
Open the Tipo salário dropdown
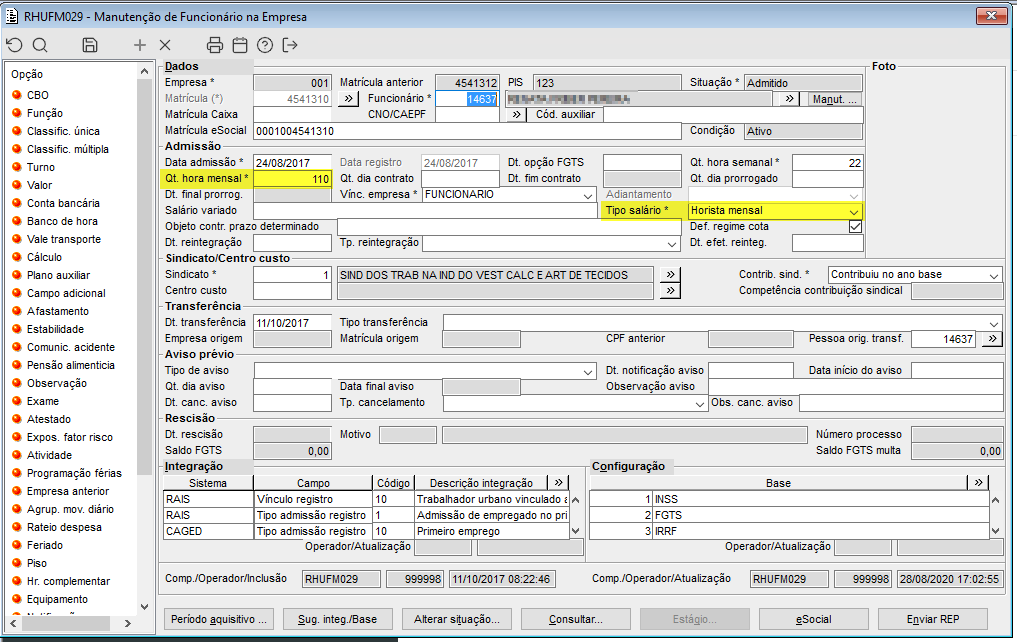(x=853, y=212)
